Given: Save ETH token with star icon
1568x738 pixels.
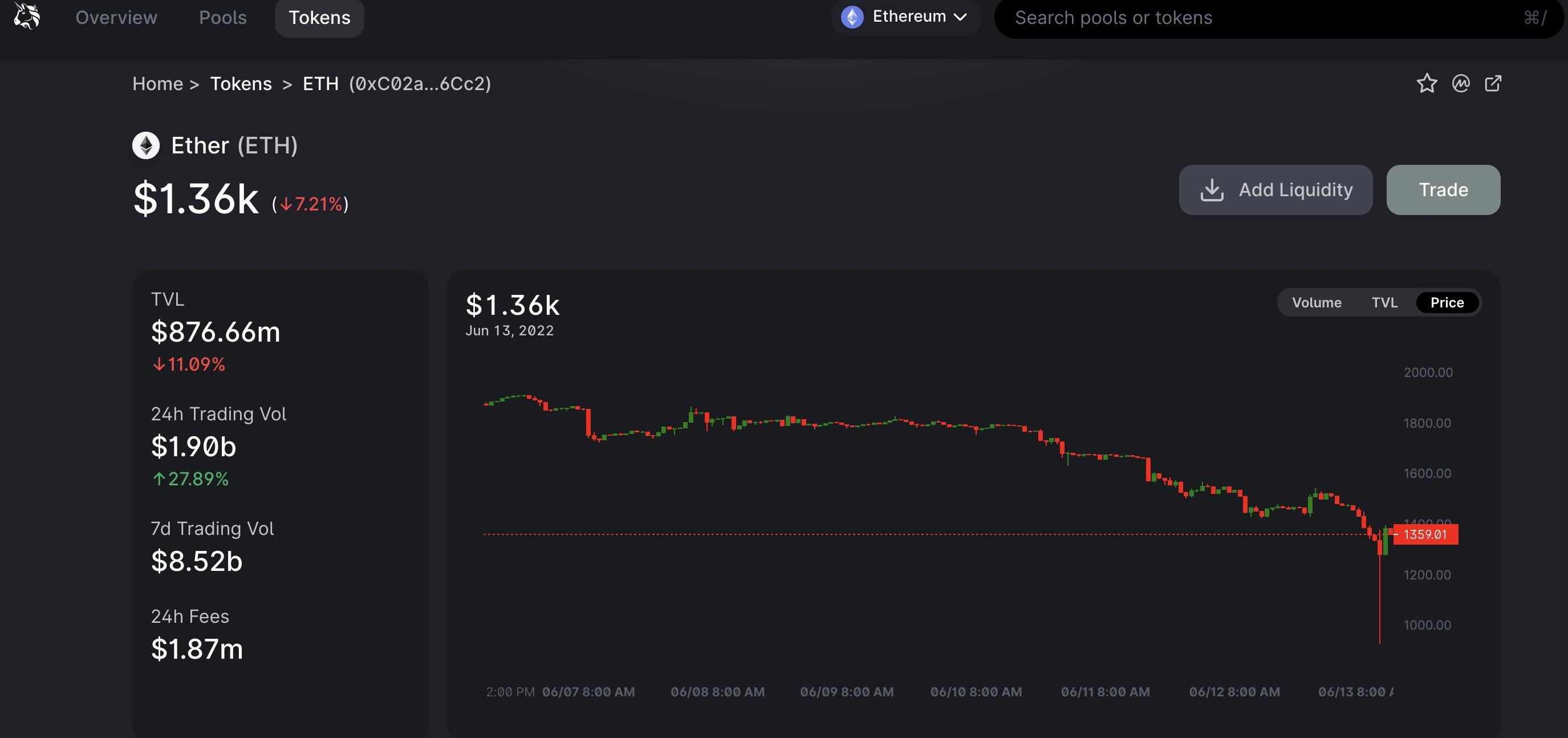Looking at the screenshot, I should point(1427,83).
